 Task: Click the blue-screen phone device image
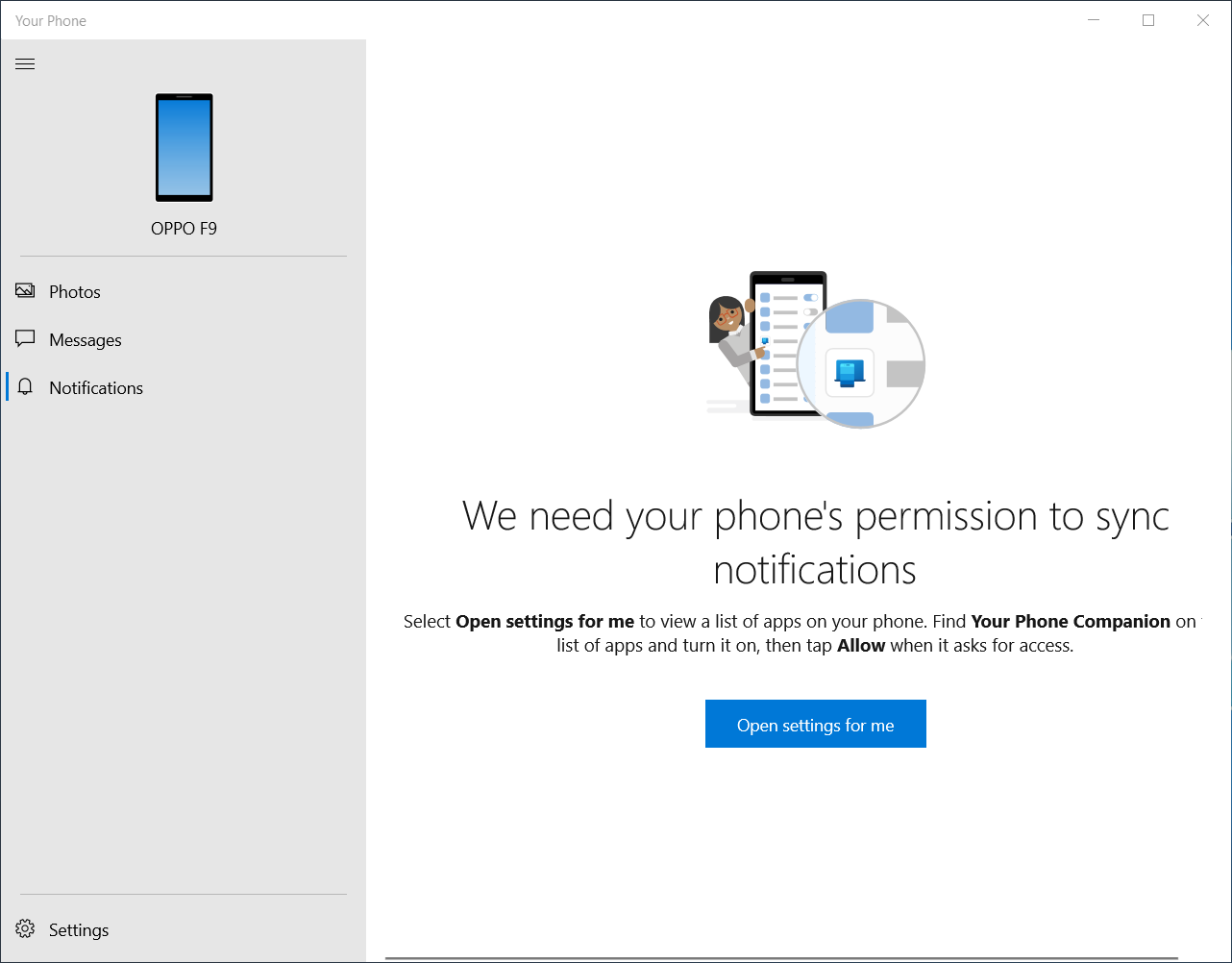click(x=184, y=147)
